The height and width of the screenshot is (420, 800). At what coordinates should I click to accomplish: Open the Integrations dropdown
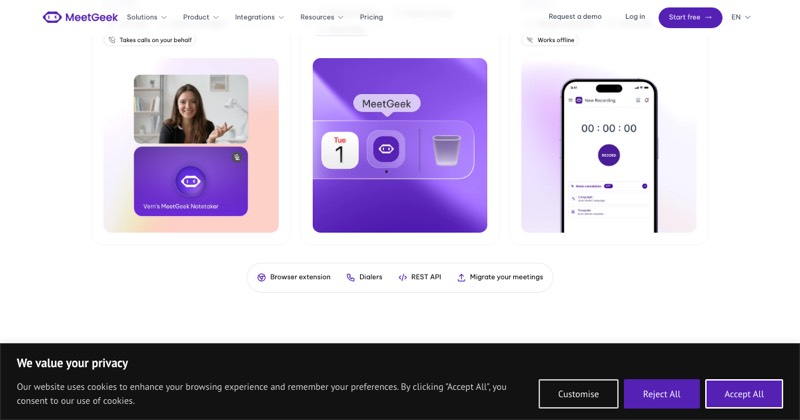259,17
